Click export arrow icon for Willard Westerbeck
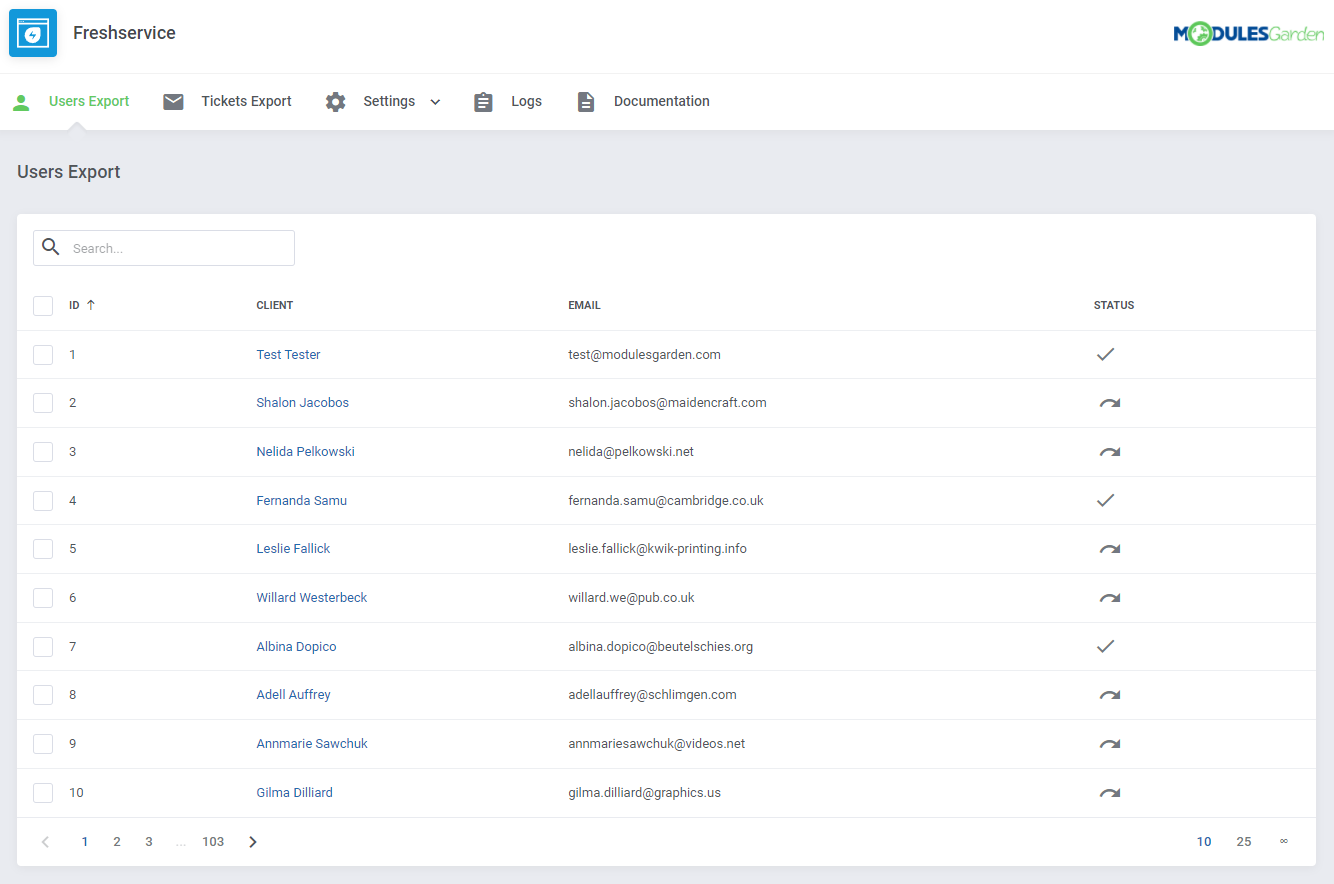This screenshot has height=884, width=1334. click(1110, 598)
